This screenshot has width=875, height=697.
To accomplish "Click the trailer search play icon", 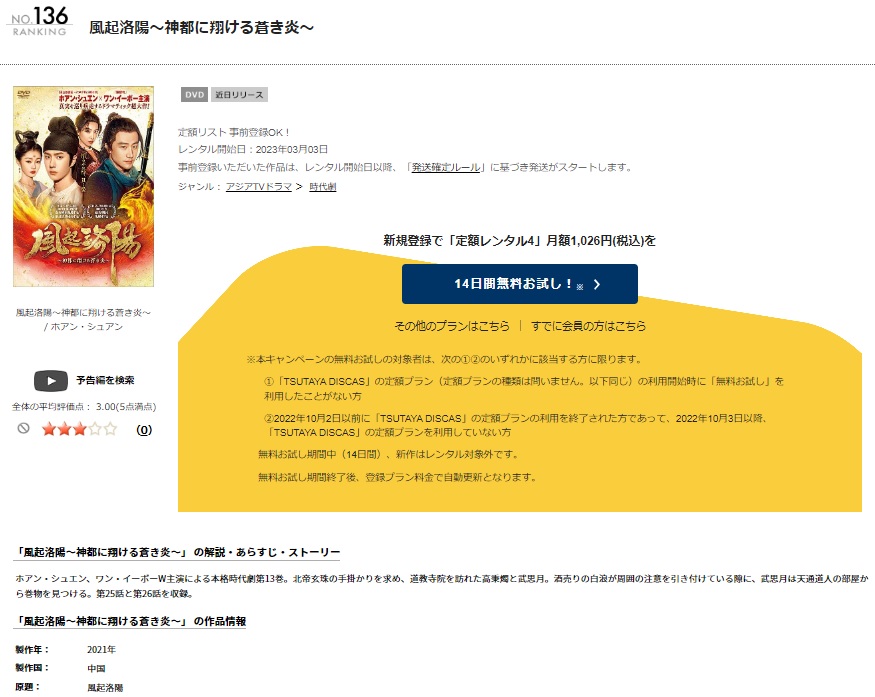I will pyautogui.click(x=51, y=381).
